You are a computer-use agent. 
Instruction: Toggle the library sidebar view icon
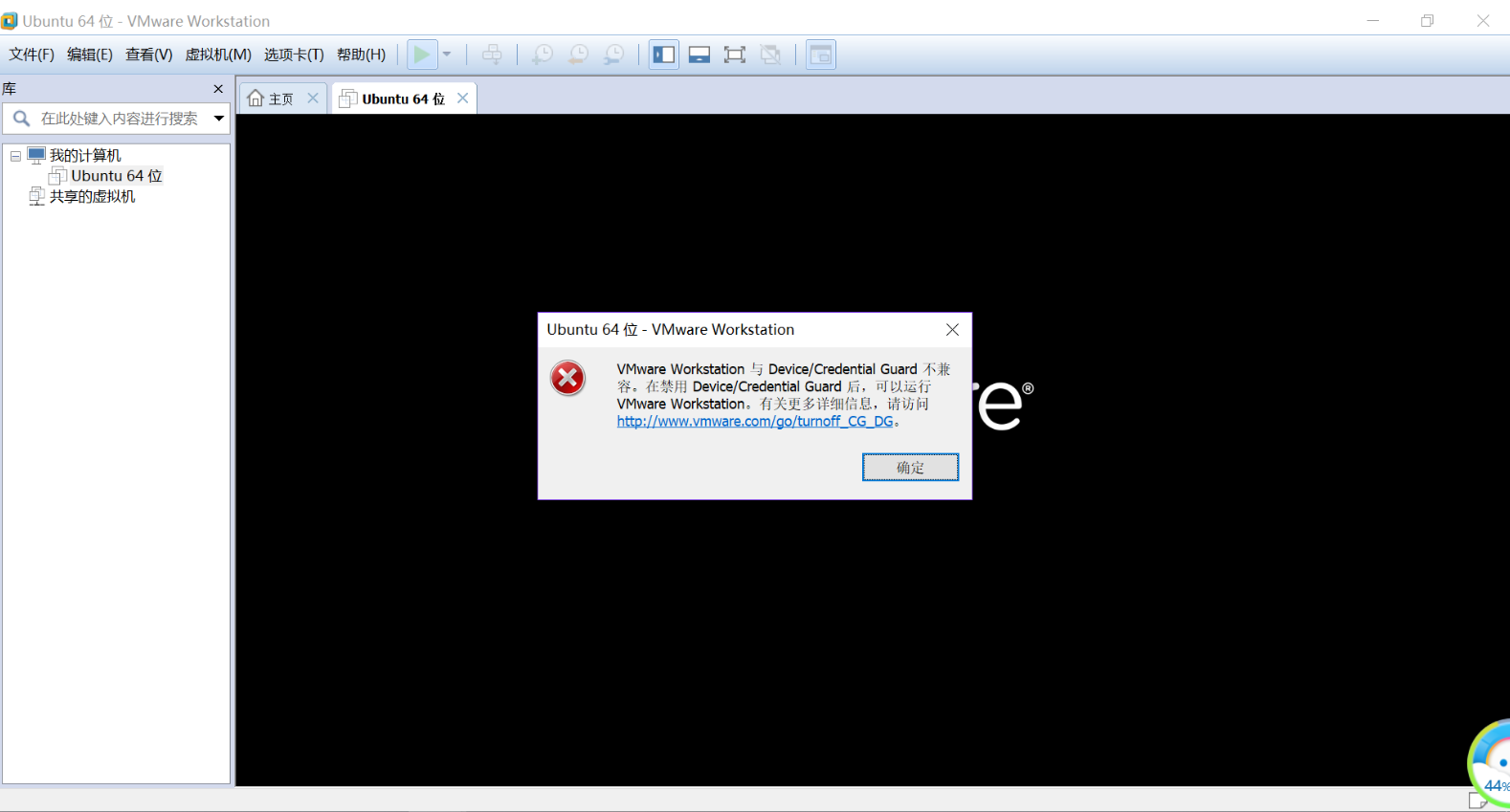click(664, 55)
